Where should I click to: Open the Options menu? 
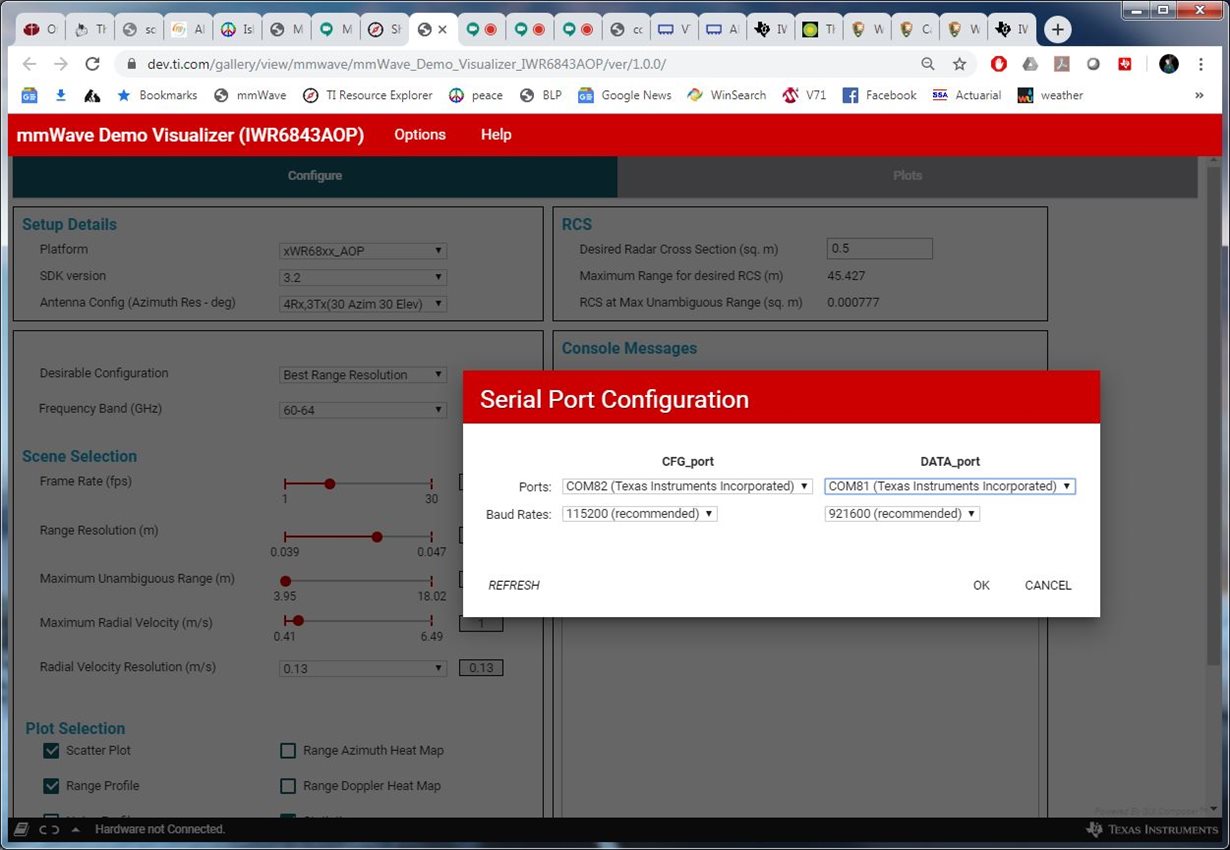(420, 135)
